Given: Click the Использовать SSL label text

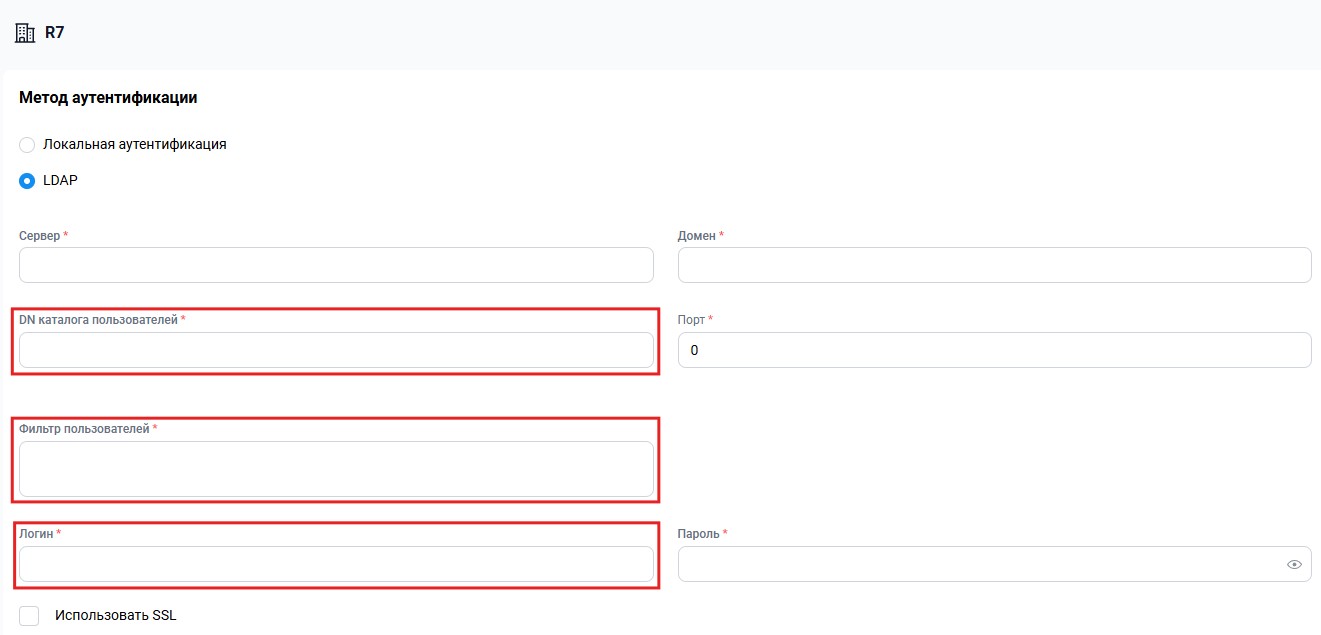Looking at the screenshot, I should coord(116,616).
